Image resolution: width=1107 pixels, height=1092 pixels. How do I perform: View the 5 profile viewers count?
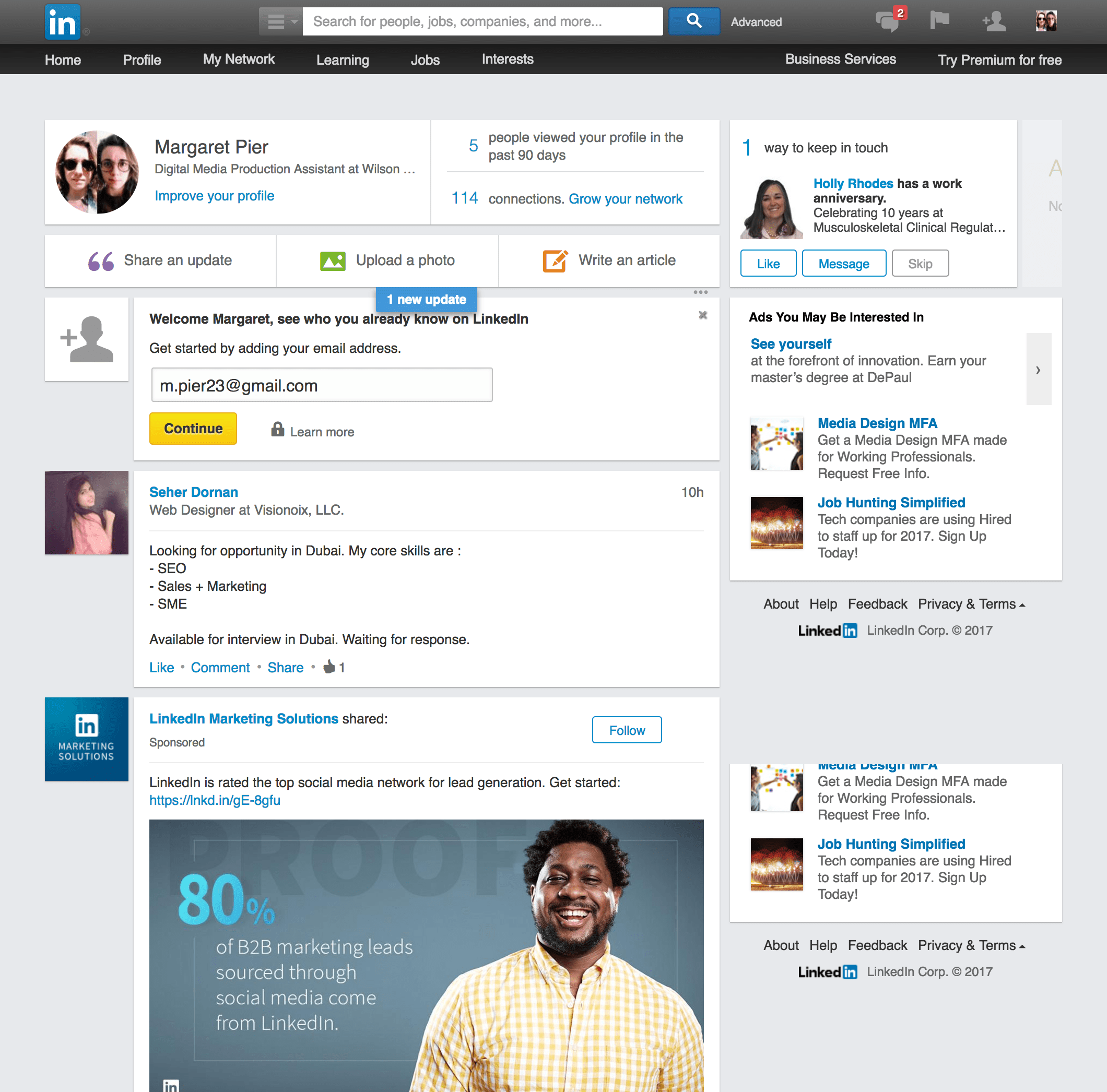tap(473, 146)
